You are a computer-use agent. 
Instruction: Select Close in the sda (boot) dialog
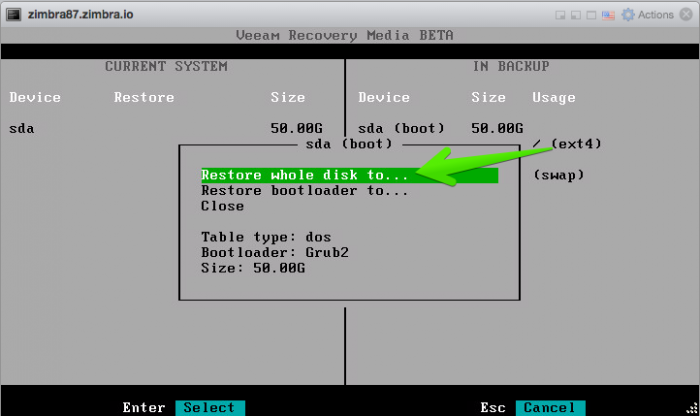pos(222,206)
